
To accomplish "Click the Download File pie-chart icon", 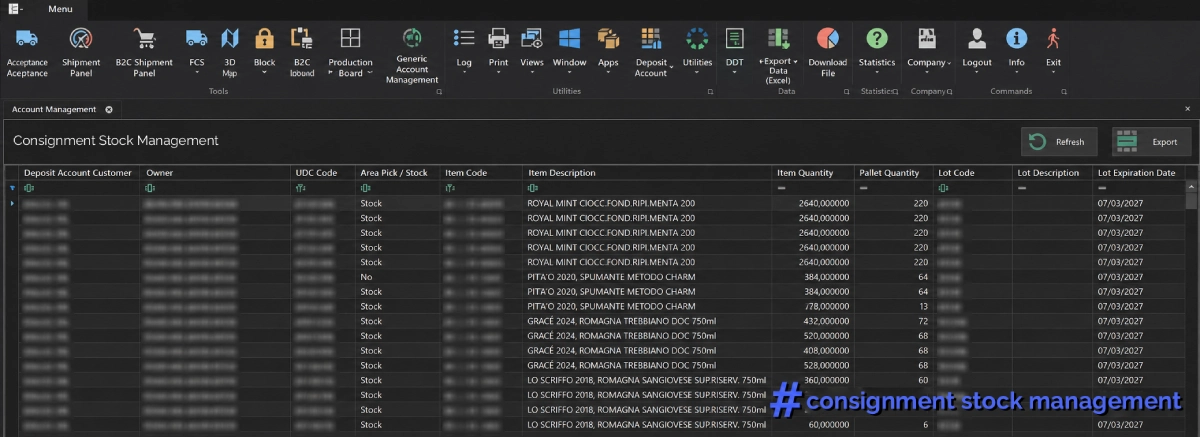I will click(828, 38).
